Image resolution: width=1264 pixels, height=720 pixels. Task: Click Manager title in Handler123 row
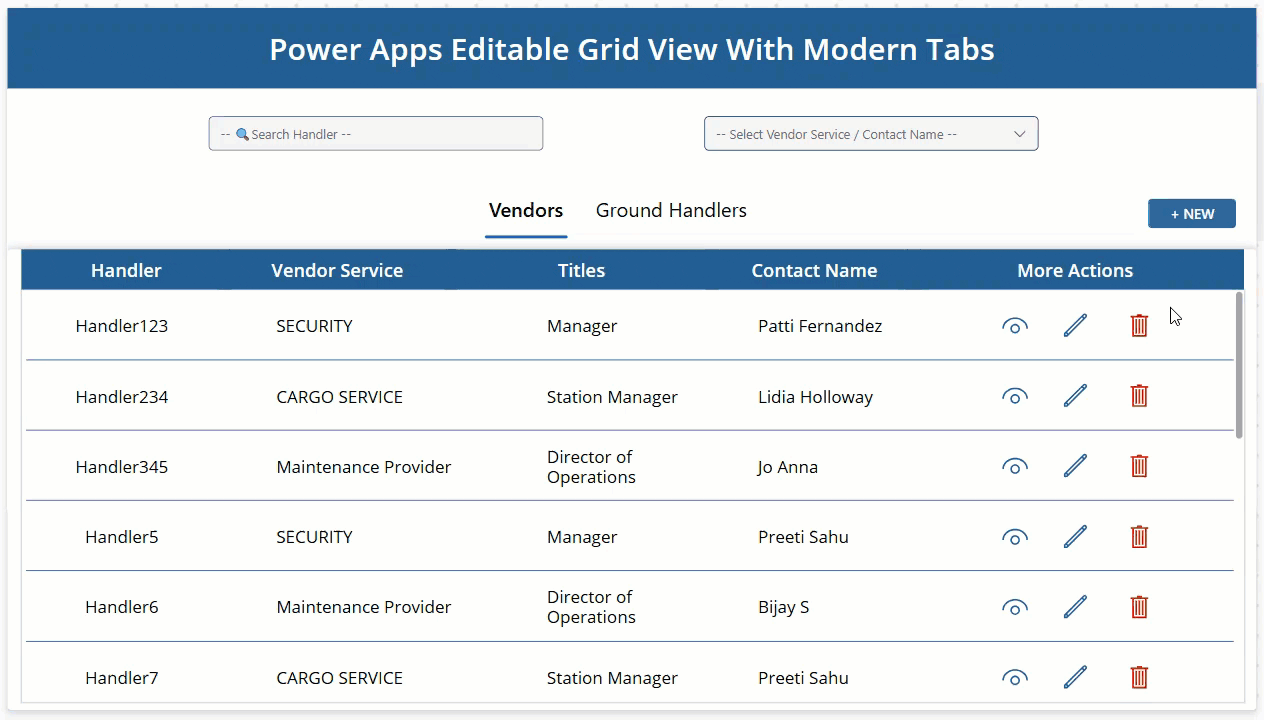pos(582,326)
